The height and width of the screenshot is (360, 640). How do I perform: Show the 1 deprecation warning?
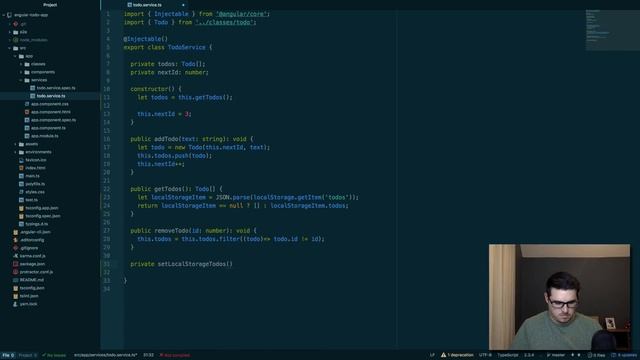pyautogui.click(x=457, y=355)
